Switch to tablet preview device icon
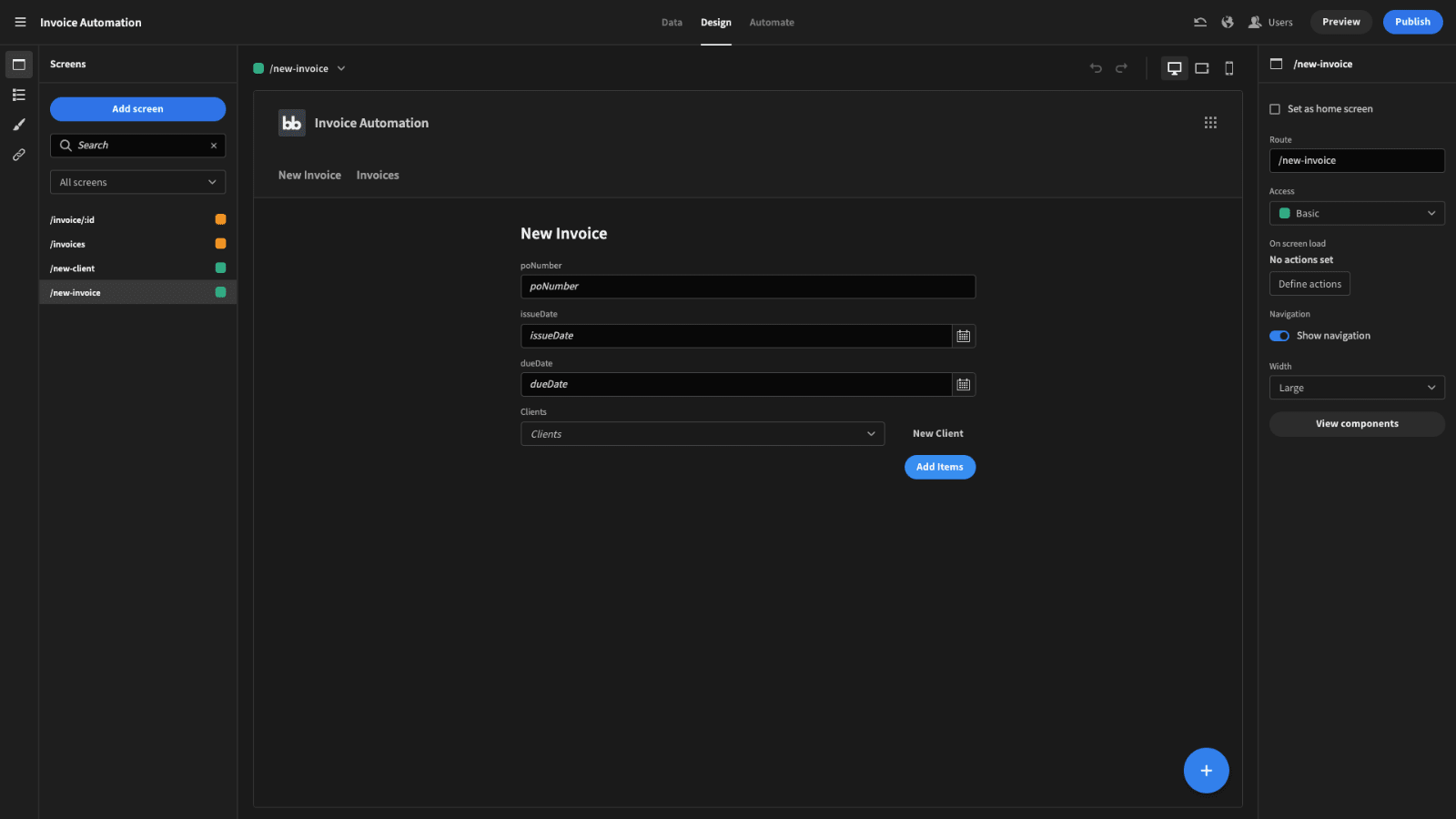This screenshot has height=819, width=1456. point(1202,68)
